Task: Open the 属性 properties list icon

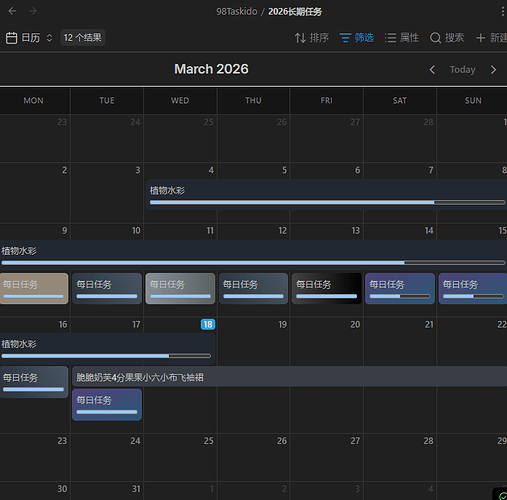Action: coord(390,38)
